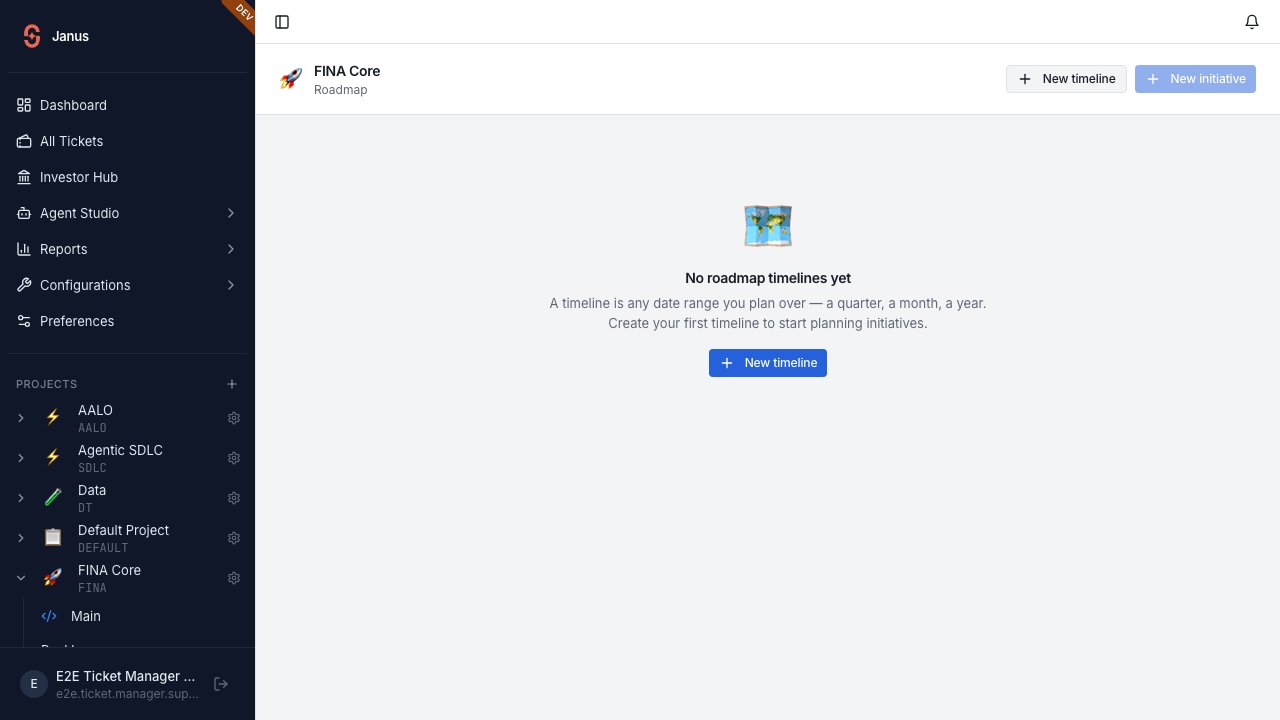Collapse the FINA Core project tree
Image resolution: width=1280 pixels, height=720 pixels.
pyautogui.click(x=21, y=578)
